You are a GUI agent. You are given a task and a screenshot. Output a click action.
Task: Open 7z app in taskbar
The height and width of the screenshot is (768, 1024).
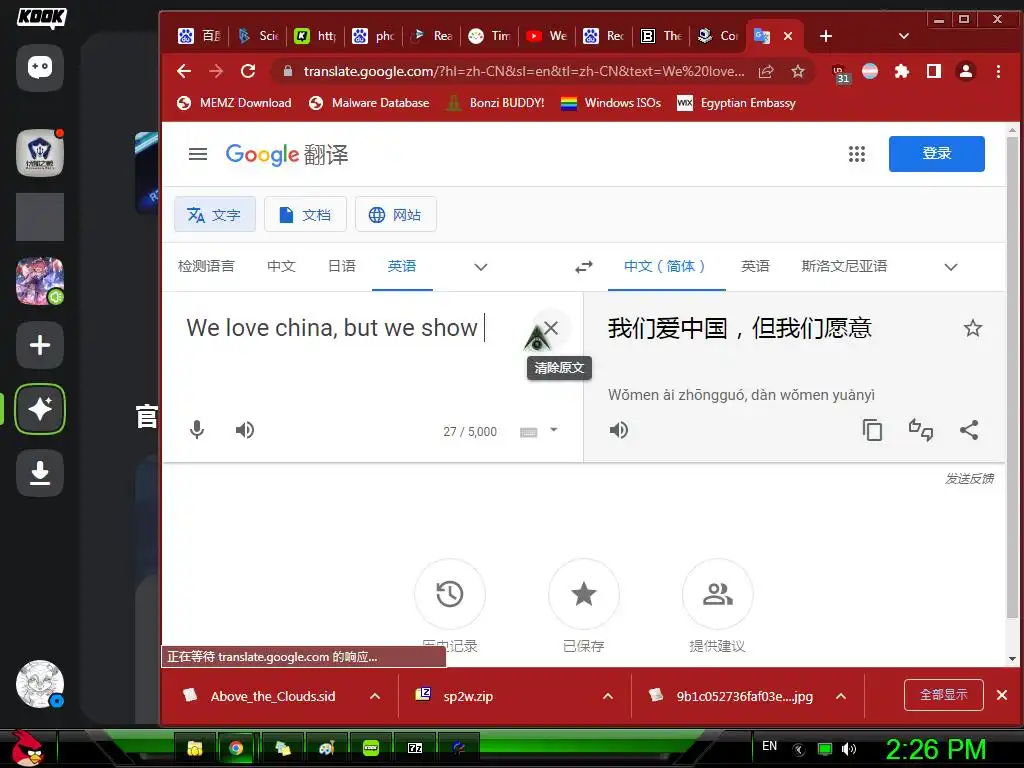click(x=415, y=748)
